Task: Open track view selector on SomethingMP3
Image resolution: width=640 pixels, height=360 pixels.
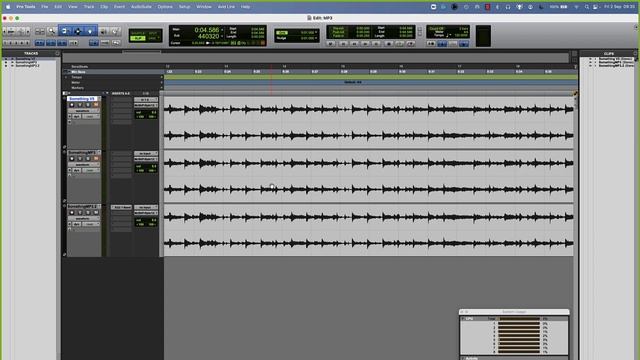Action: (83, 164)
